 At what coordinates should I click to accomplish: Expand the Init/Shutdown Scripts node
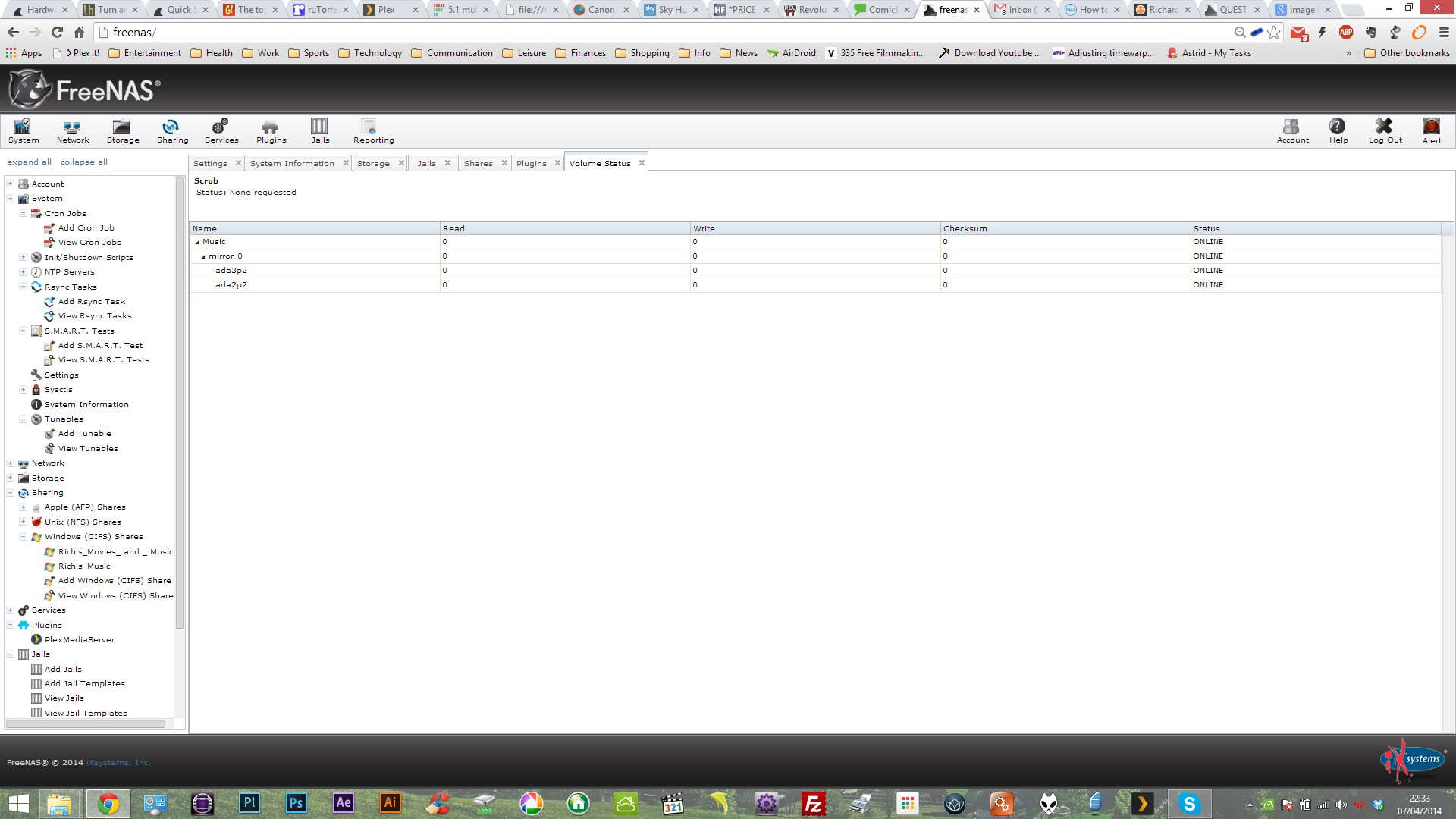[23, 257]
